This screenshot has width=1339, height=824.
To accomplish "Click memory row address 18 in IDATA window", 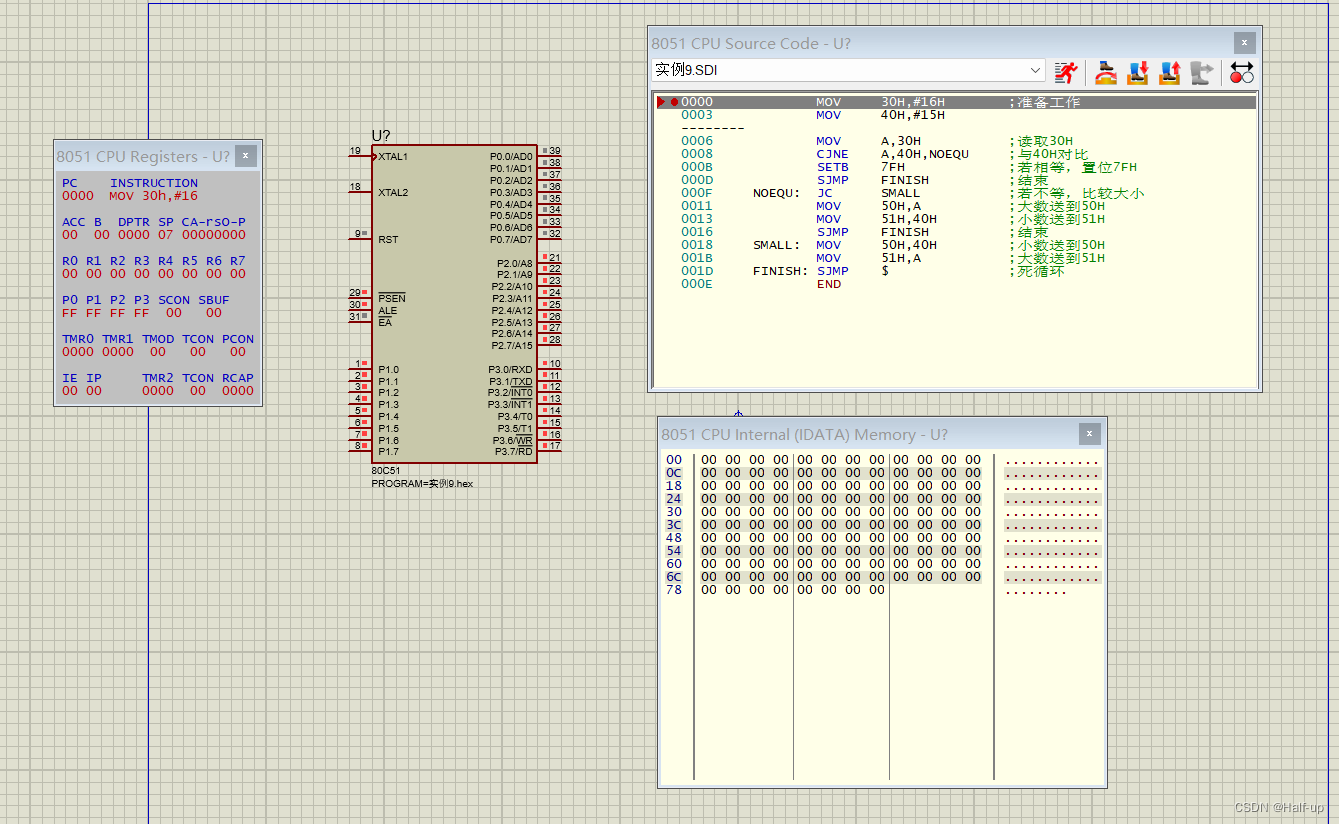I will (674, 486).
